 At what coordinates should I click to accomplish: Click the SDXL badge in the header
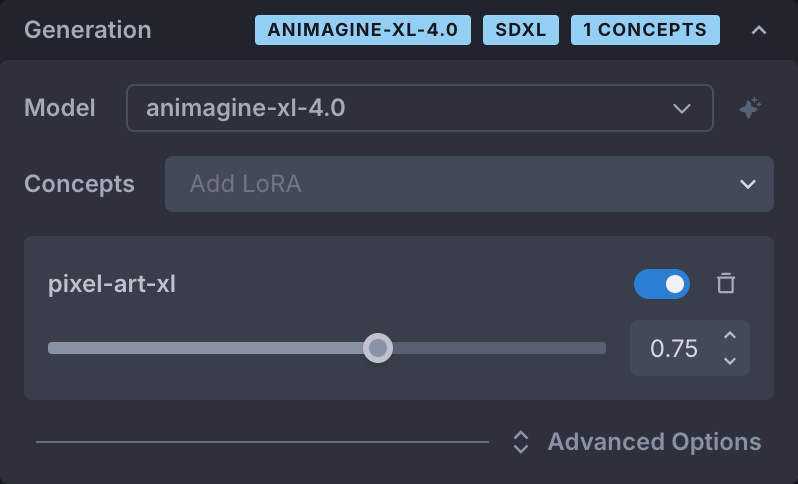[521, 30]
